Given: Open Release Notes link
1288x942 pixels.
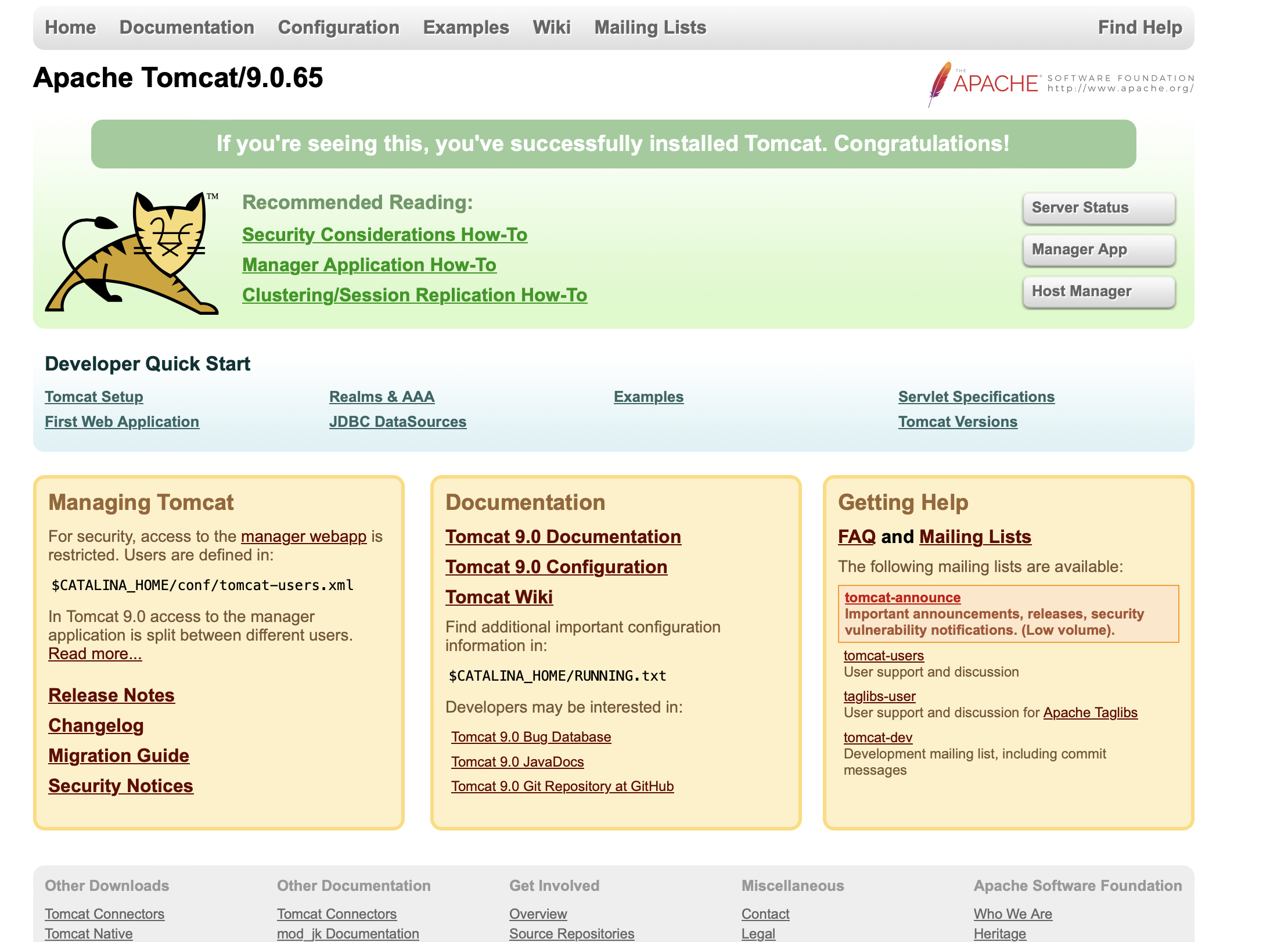Looking at the screenshot, I should click(x=111, y=695).
